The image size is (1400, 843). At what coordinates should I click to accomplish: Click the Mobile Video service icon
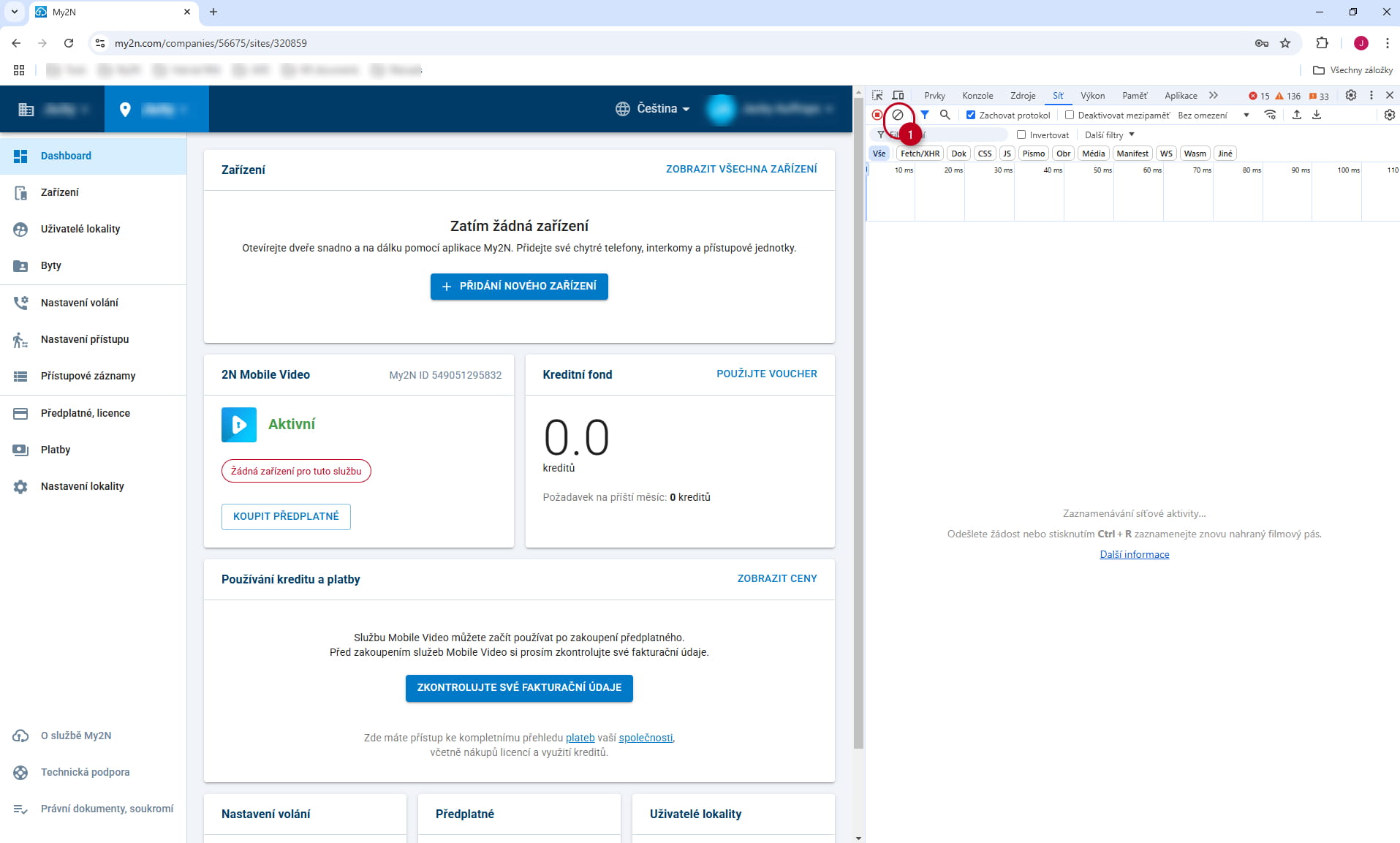(239, 425)
